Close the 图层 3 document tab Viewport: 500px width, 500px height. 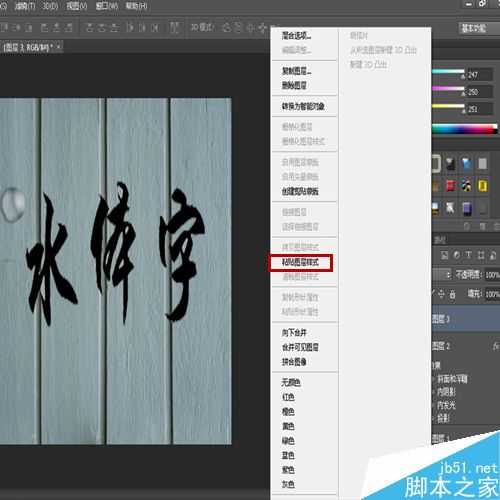[58, 47]
